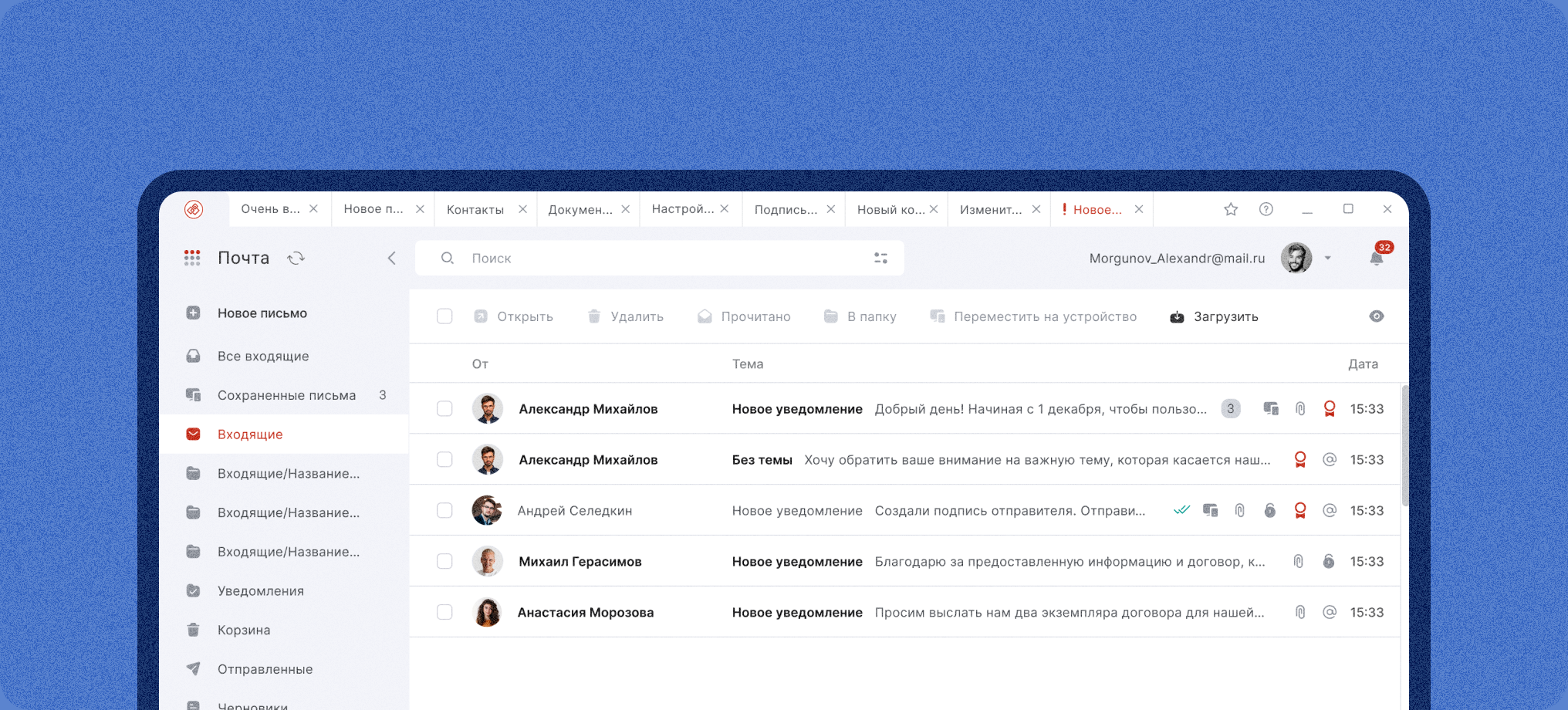Viewport: 1568px width, 710px height.
Task: Click the paperclip icon in Анастасия Морозова row
Action: [x=1300, y=612]
